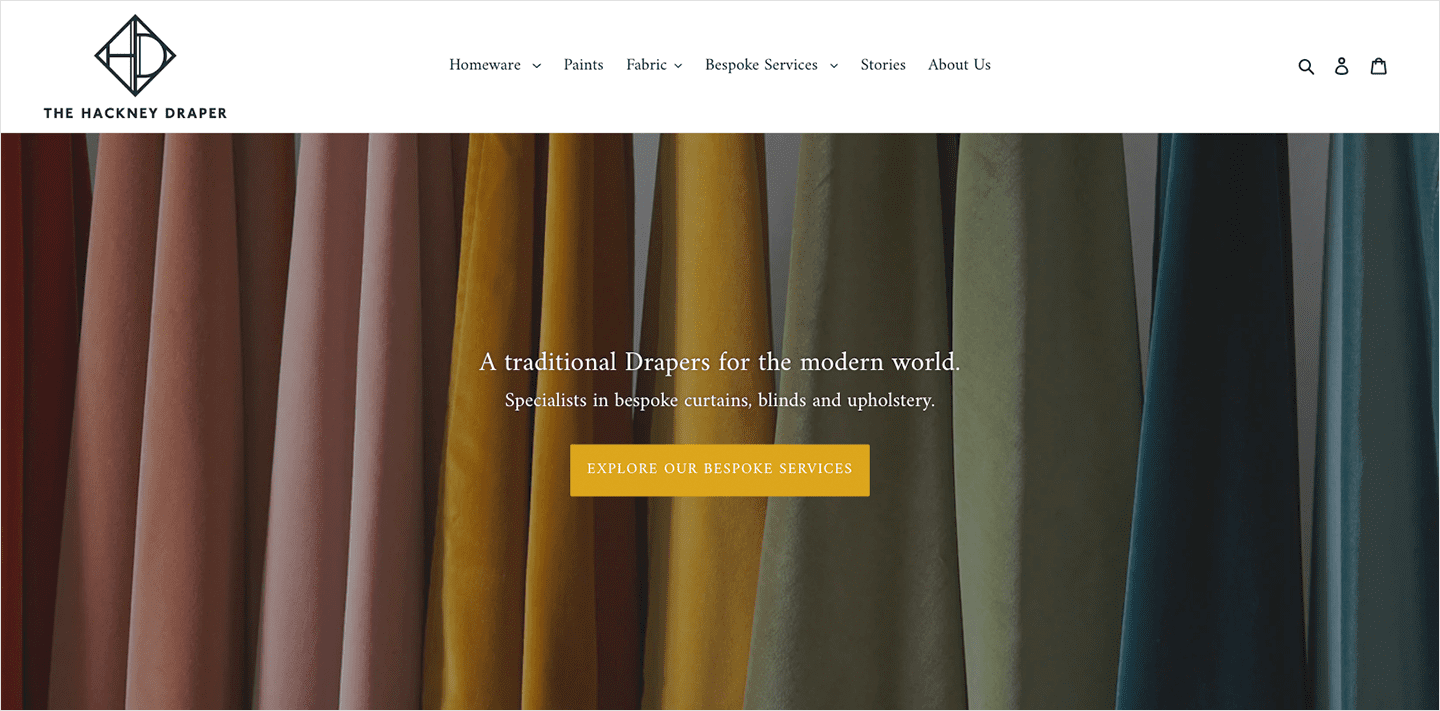Viewport: 1440px width, 711px height.
Task: Click the HD diamond logo emblem
Action: [x=135, y=56]
